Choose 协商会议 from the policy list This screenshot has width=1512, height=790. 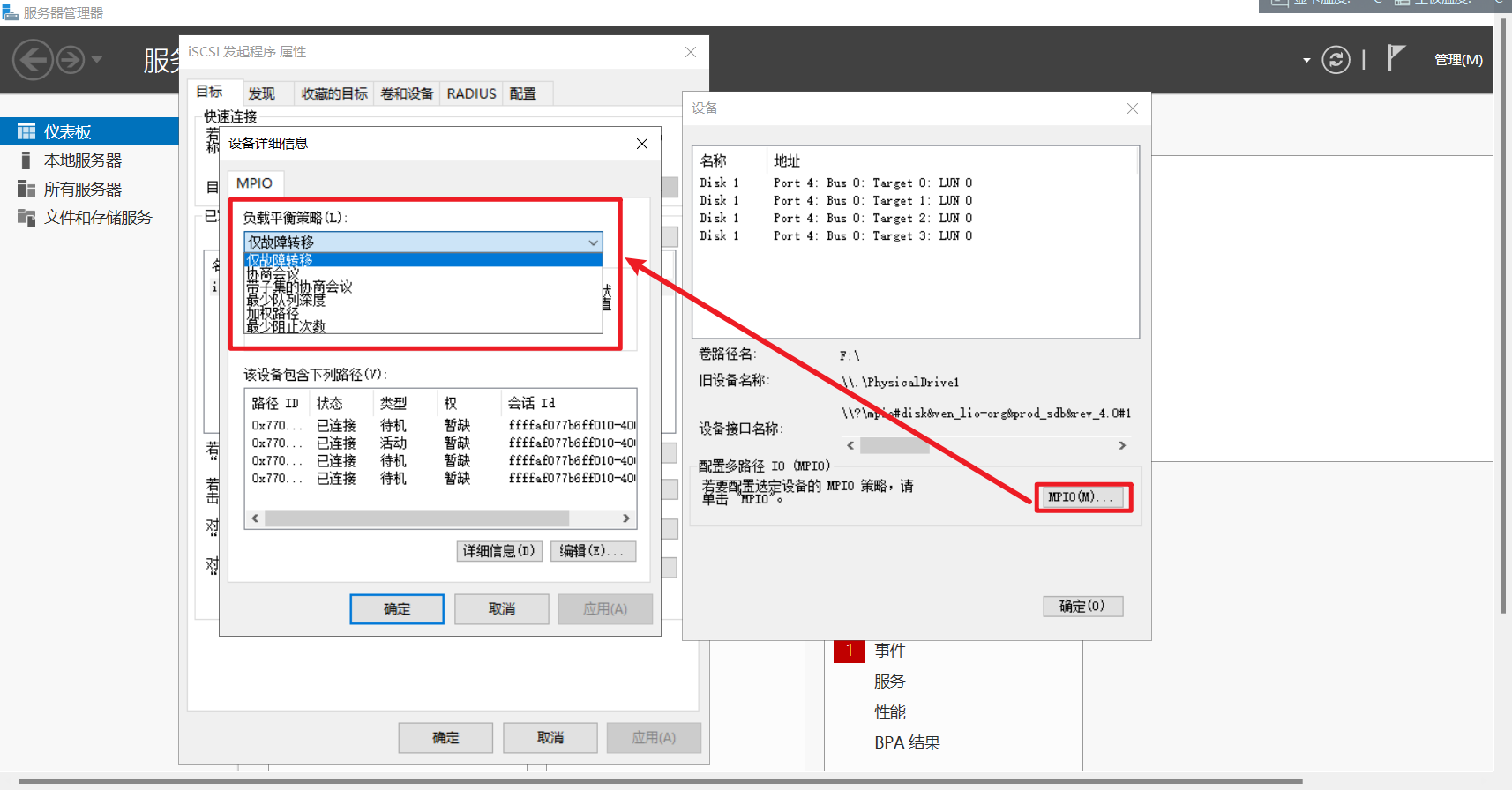(423, 273)
